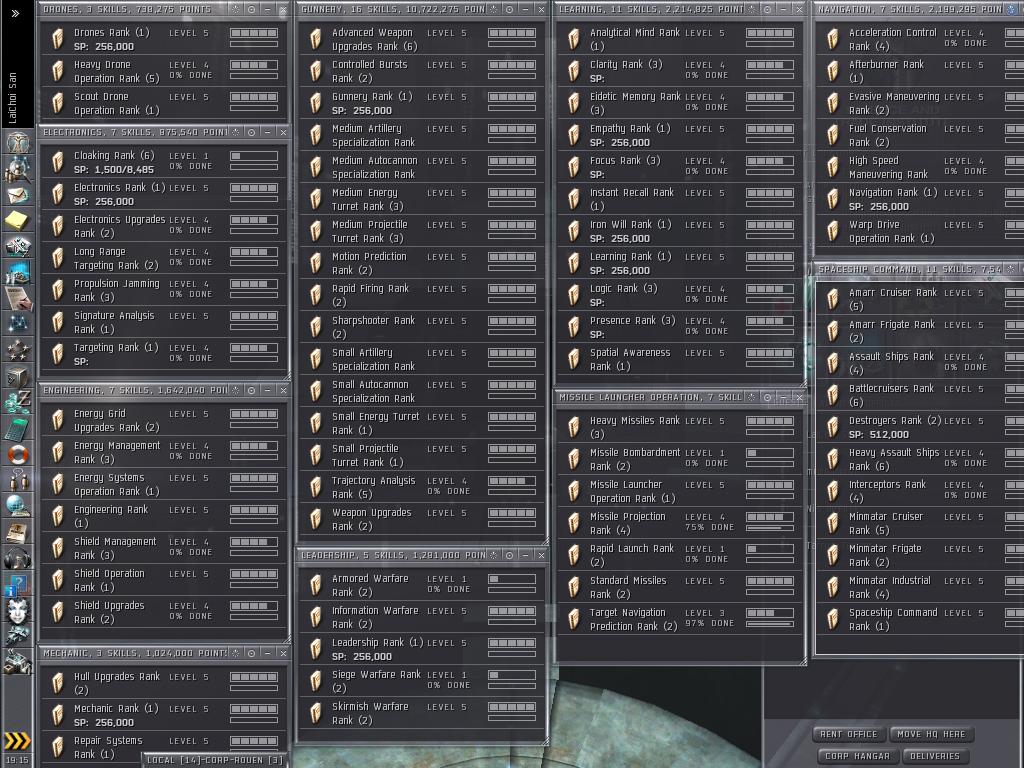The width and height of the screenshot is (1024, 768).
Task: Open the wallet coins icon
Action: (x=18, y=401)
